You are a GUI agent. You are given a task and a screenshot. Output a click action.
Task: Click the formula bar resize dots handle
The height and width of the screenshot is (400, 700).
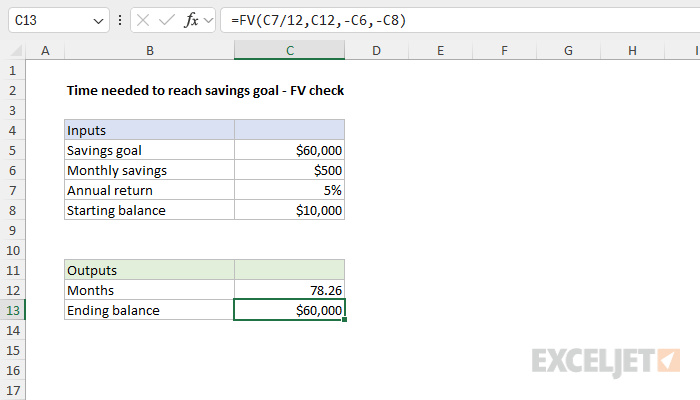tap(120, 20)
